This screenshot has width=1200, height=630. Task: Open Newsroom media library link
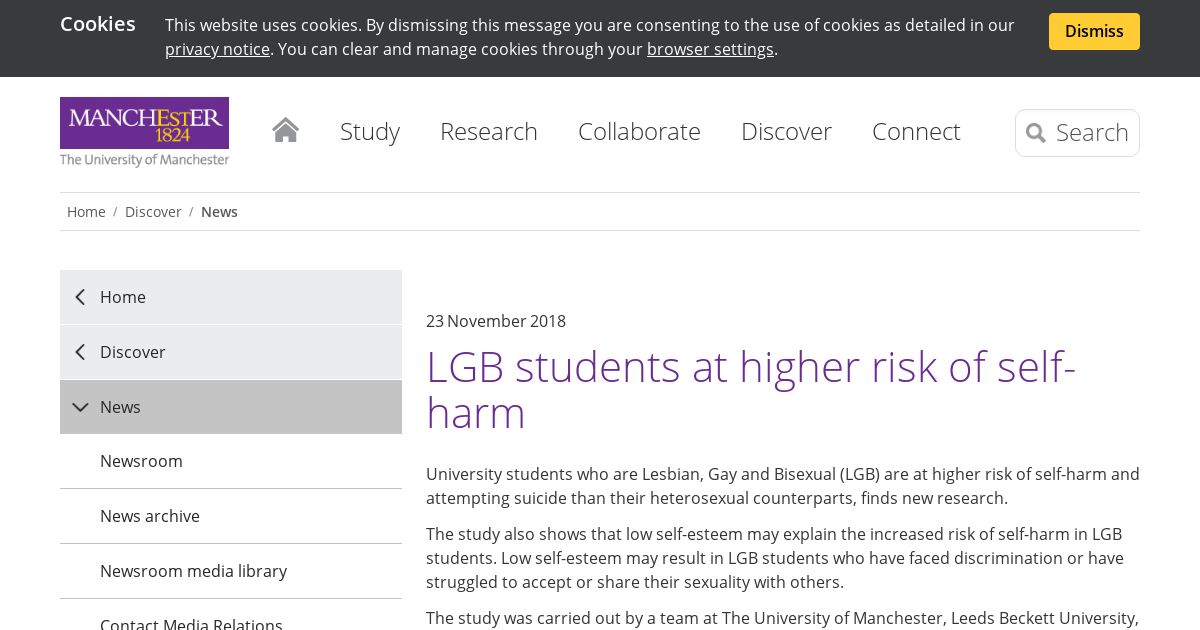pyautogui.click(x=193, y=571)
